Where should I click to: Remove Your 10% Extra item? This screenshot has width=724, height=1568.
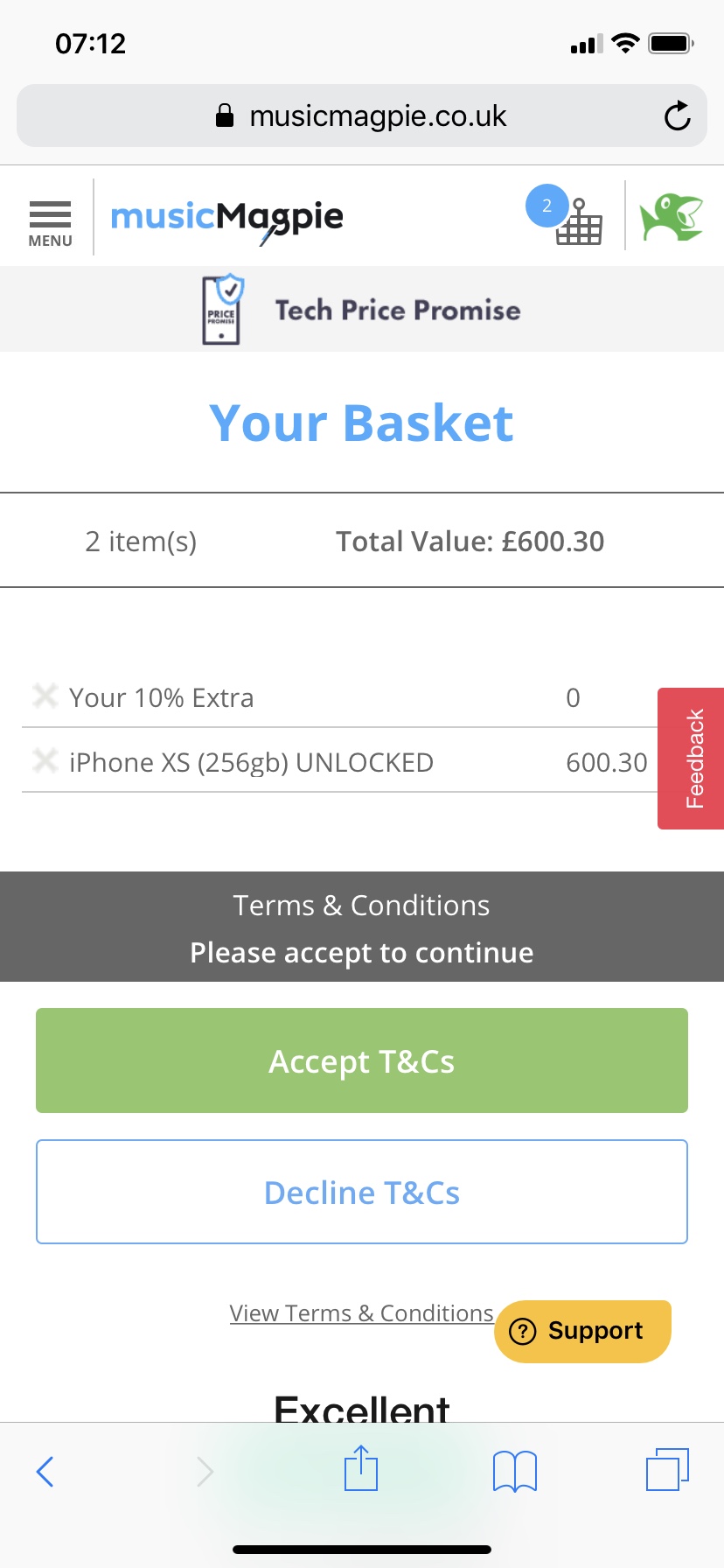[x=45, y=696]
